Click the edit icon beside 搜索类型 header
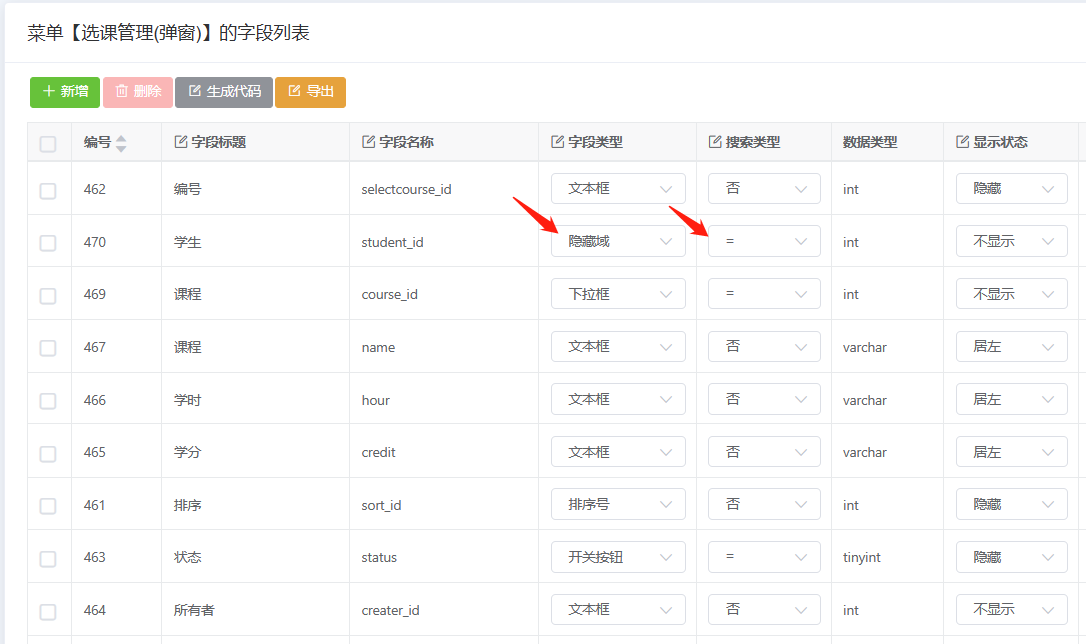The width and height of the screenshot is (1086, 644). [x=715, y=142]
